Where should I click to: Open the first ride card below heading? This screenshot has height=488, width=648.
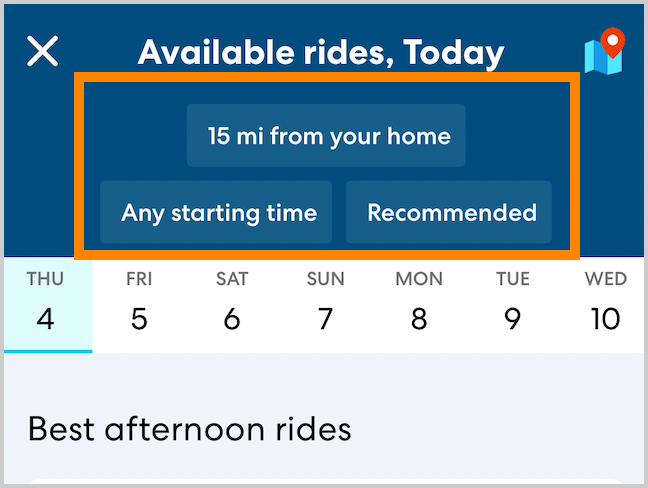tap(324, 482)
